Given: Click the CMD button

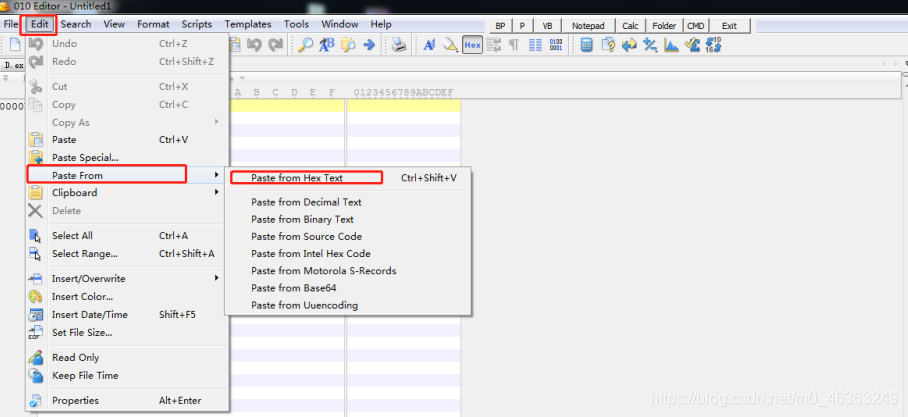Looking at the screenshot, I should point(695,25).
